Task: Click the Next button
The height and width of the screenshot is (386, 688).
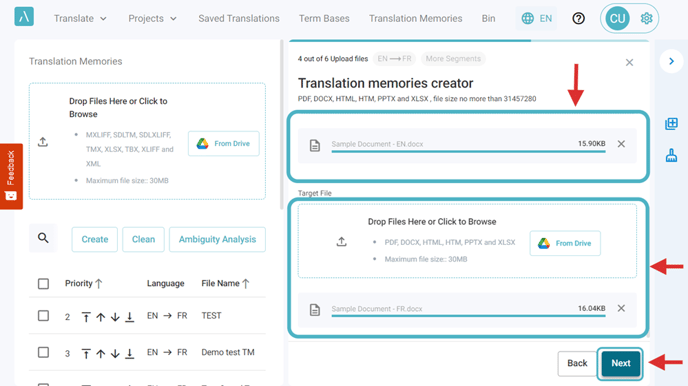Action: (620, 363)
